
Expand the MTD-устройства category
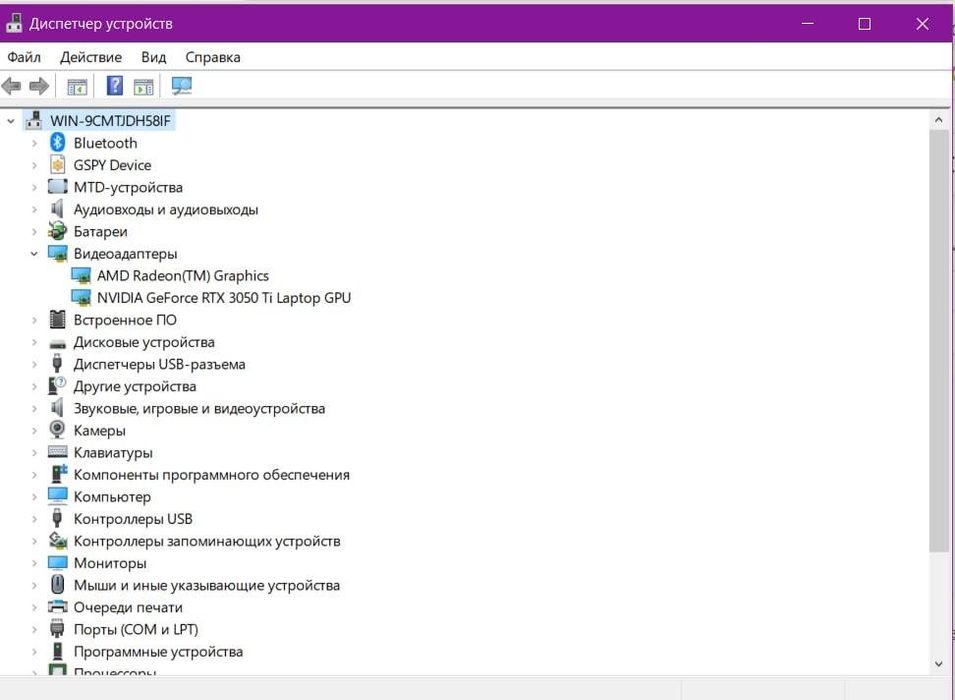pyautogui.click(x=34, y=188)
